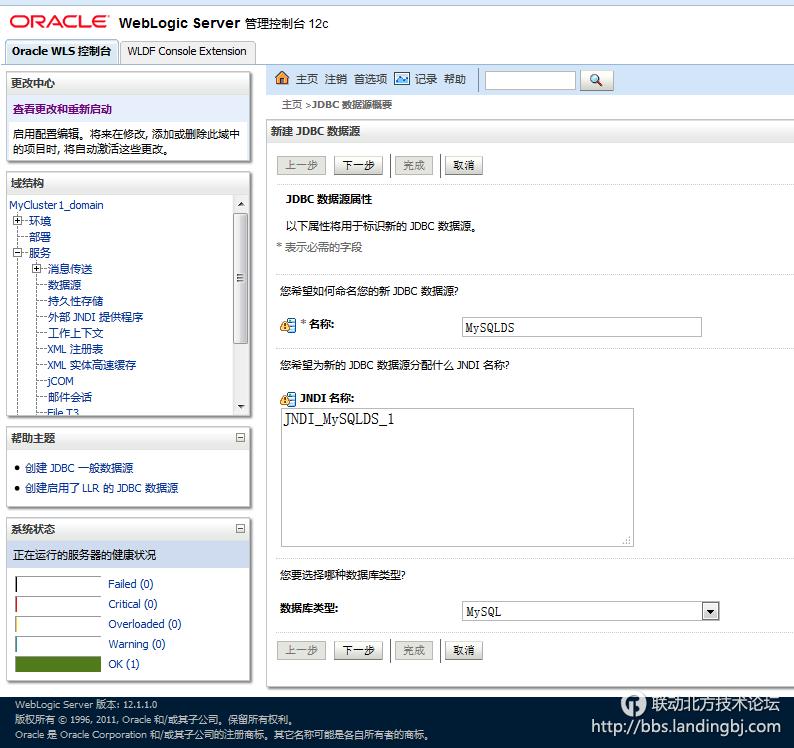Click the Oracle logo in header

(59, 22)
